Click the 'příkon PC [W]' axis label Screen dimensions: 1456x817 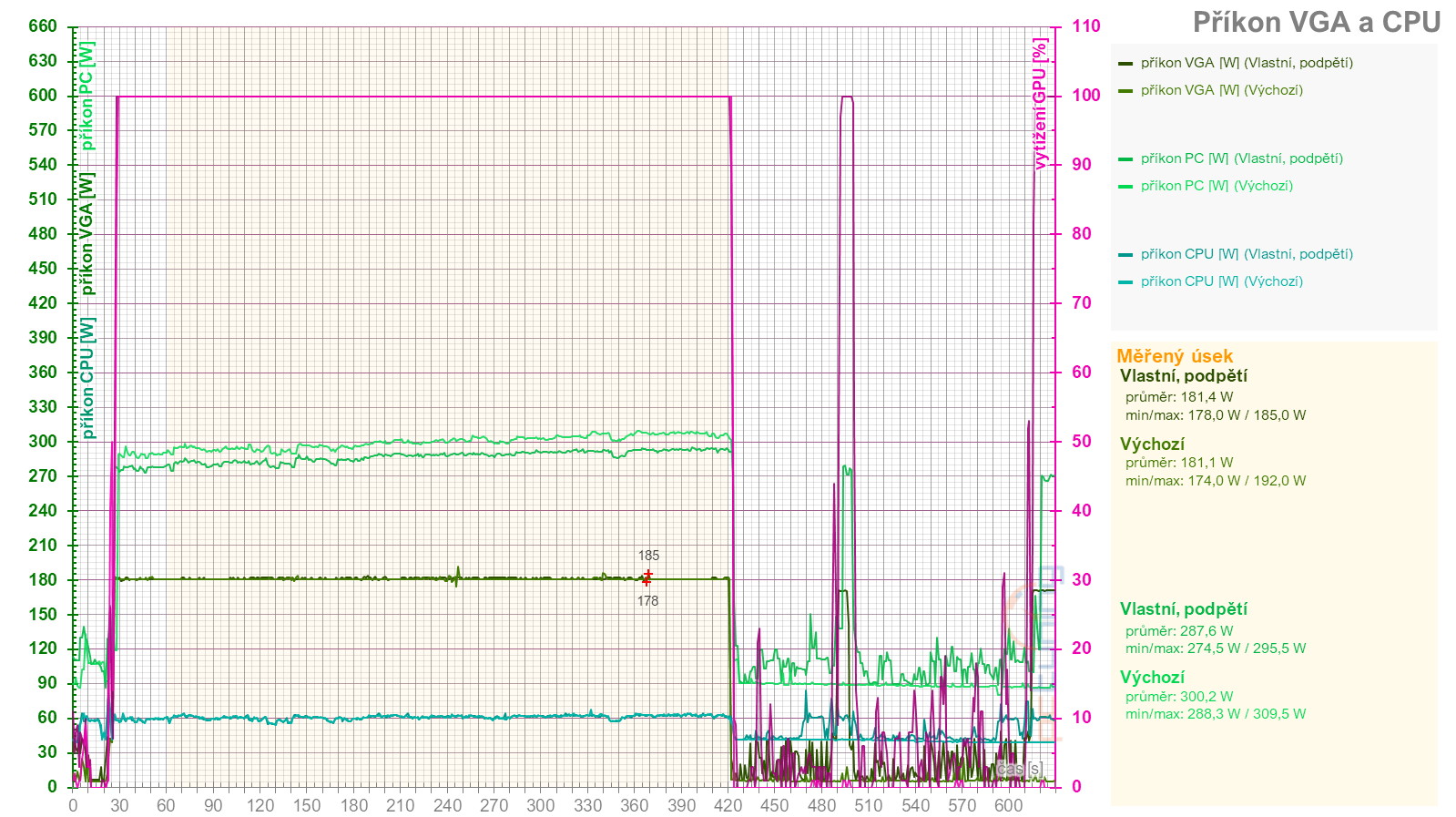[x=87, y=96]
